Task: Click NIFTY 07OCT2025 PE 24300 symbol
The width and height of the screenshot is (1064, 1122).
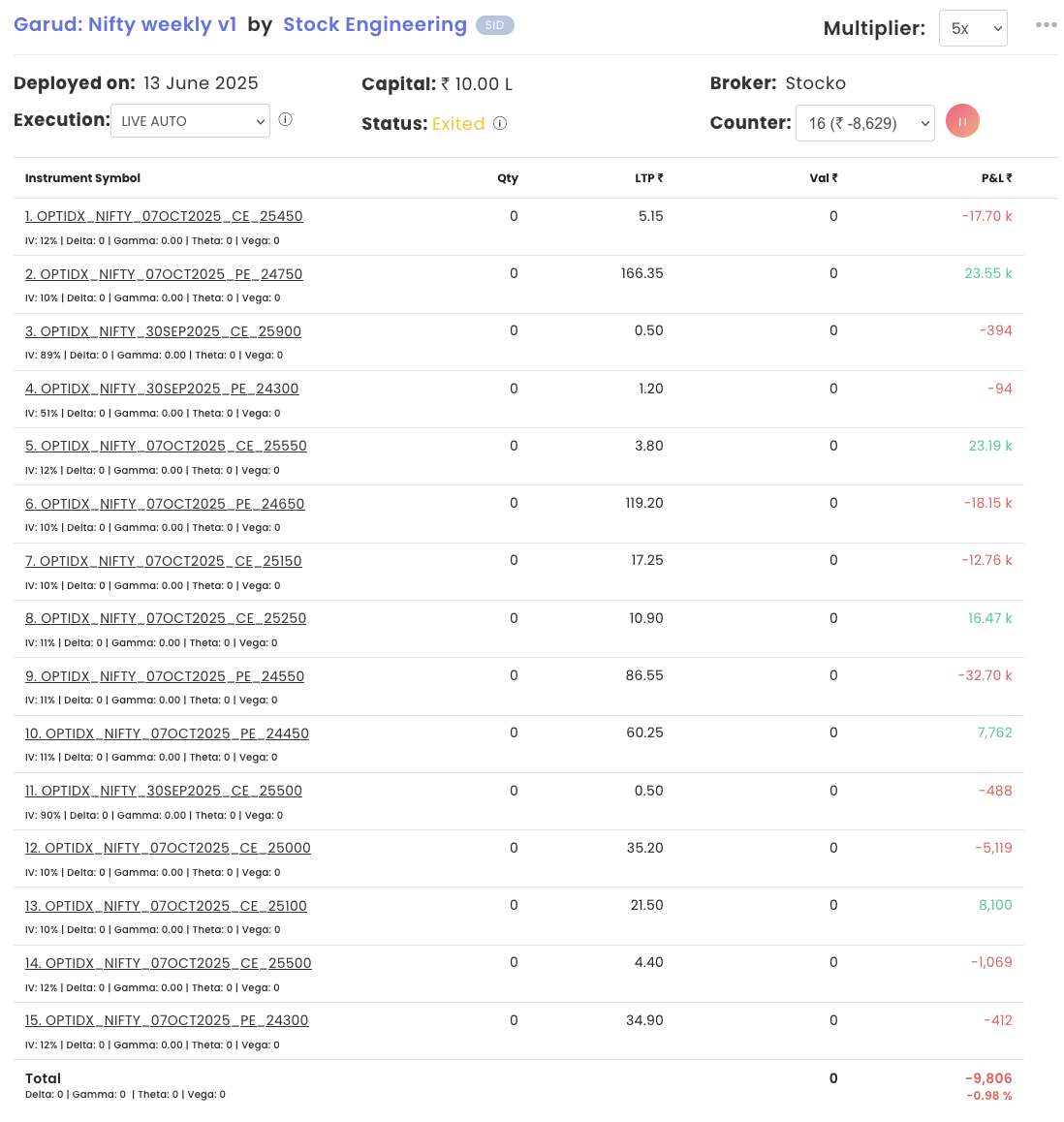Action: [x=167, y=1020]
